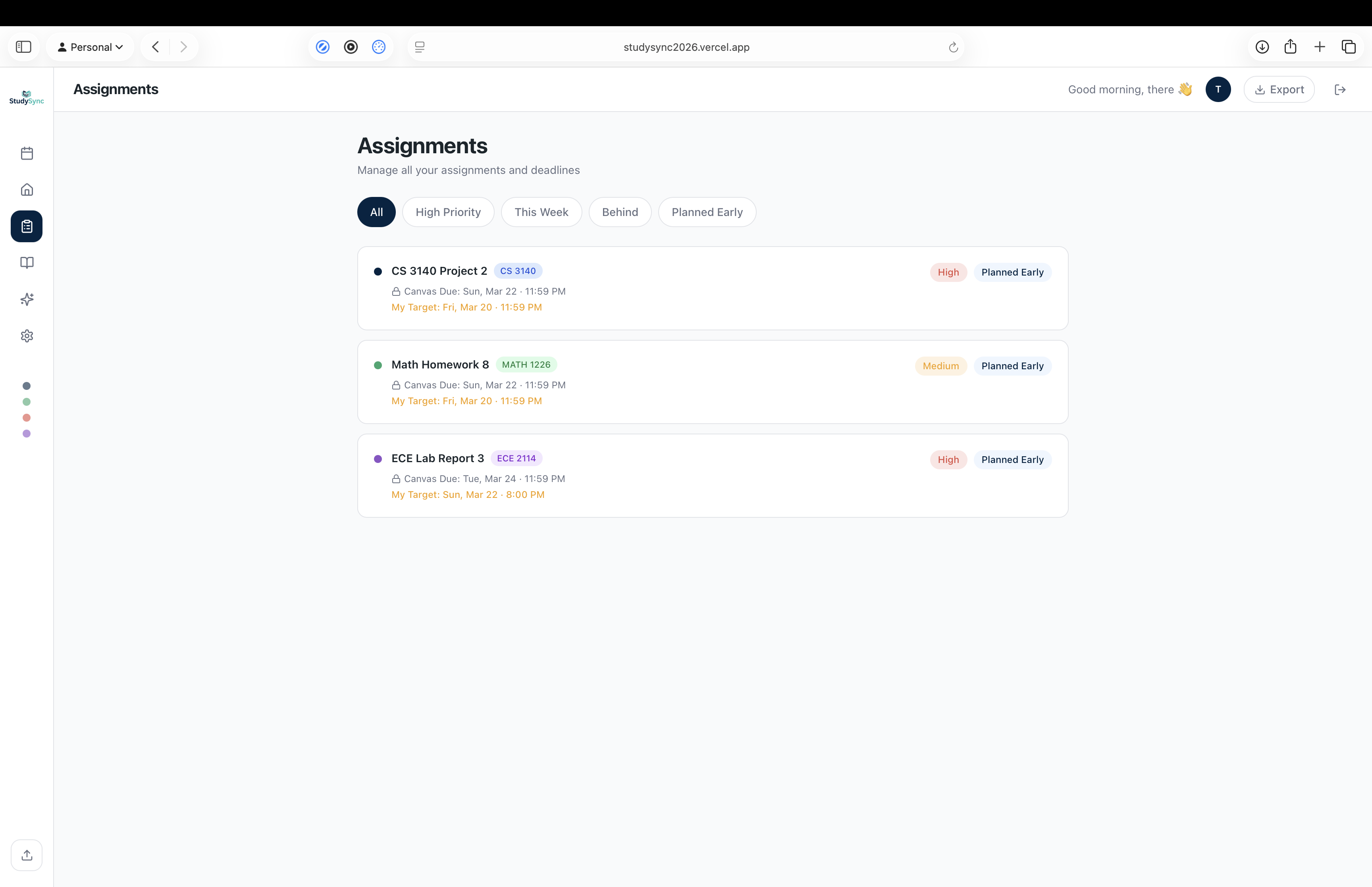This screenshot has width=1372, height=887.
Task: Go to home dashboard icon
Action: pyautogui.click(x=27, y=189)
